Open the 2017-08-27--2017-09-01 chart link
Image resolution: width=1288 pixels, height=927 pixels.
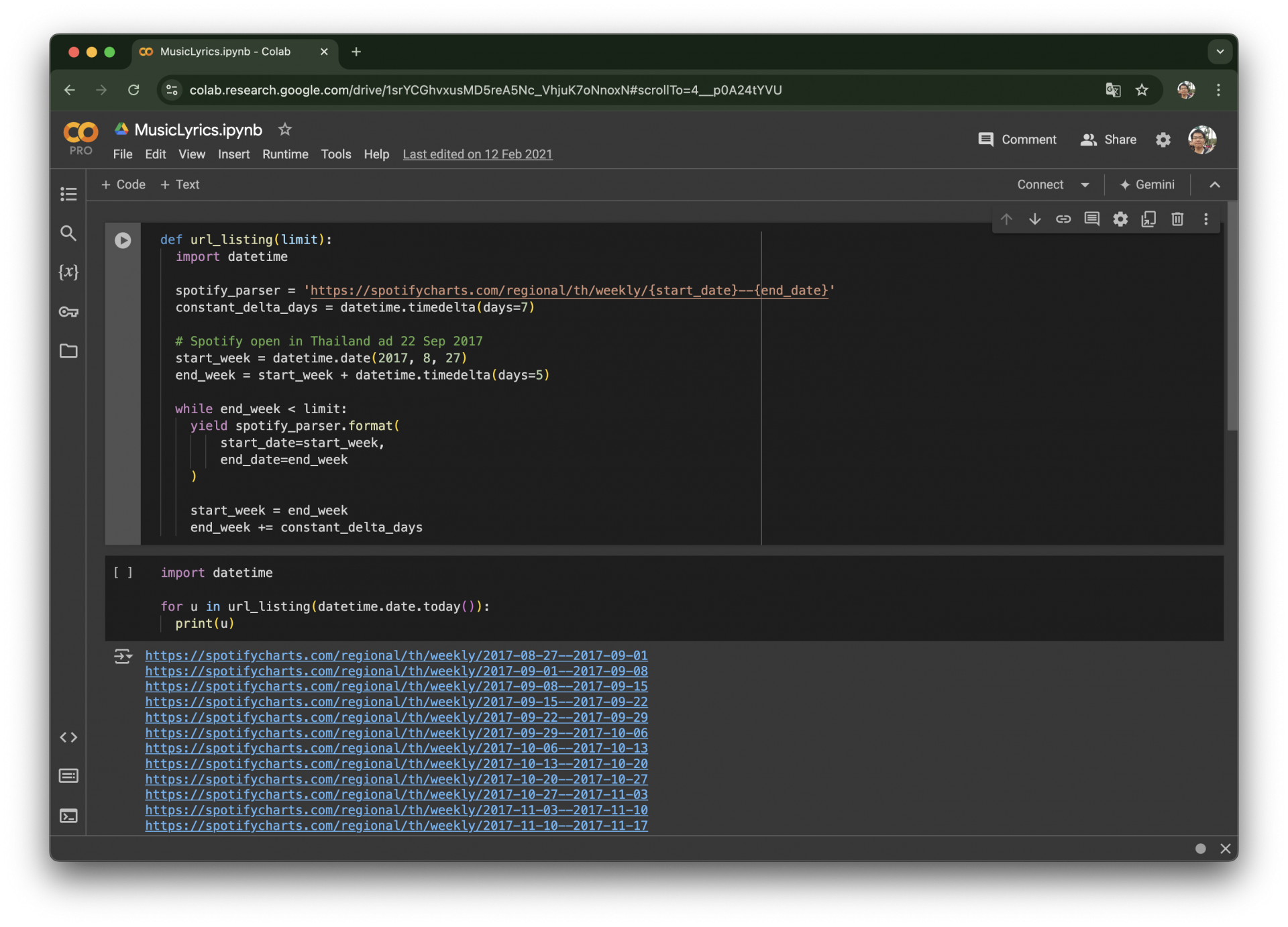396,655
